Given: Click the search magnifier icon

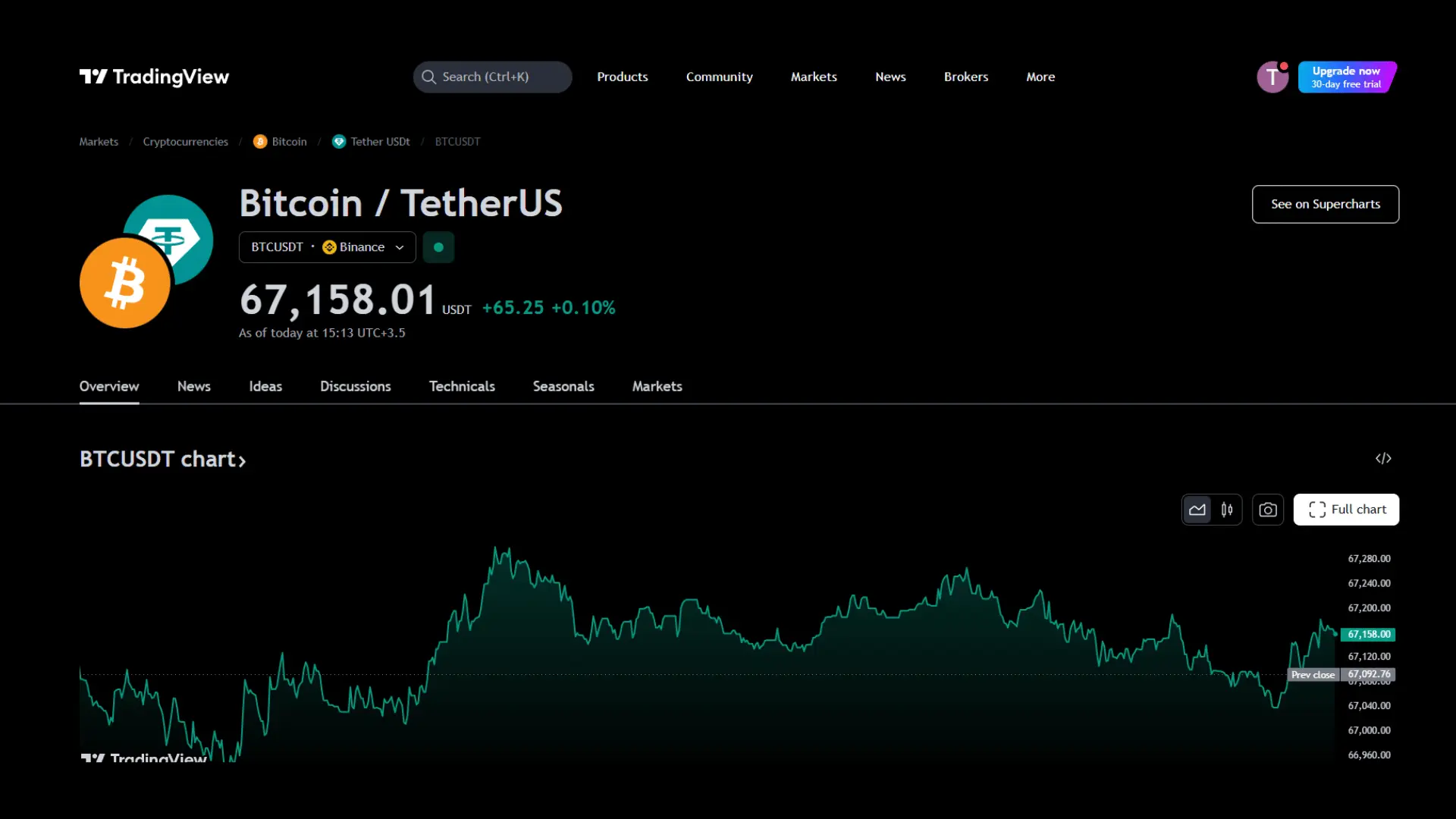Looking at the screenshot, I should (428, 77).
